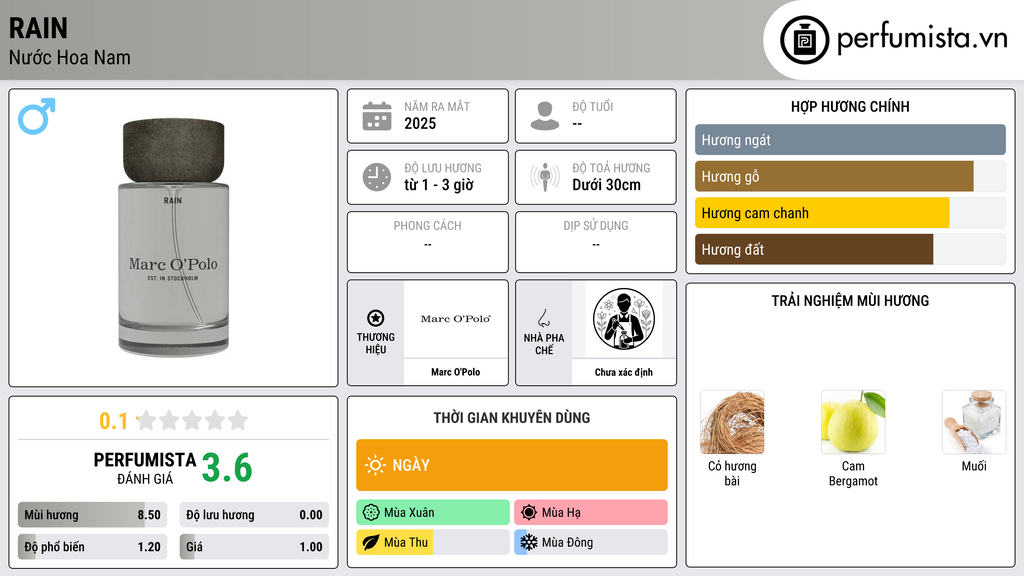The height and width of the screenshot is (576, 1024).
Task: Click the Trải nghiệm mùi hương heading
Action: point(850,301)
